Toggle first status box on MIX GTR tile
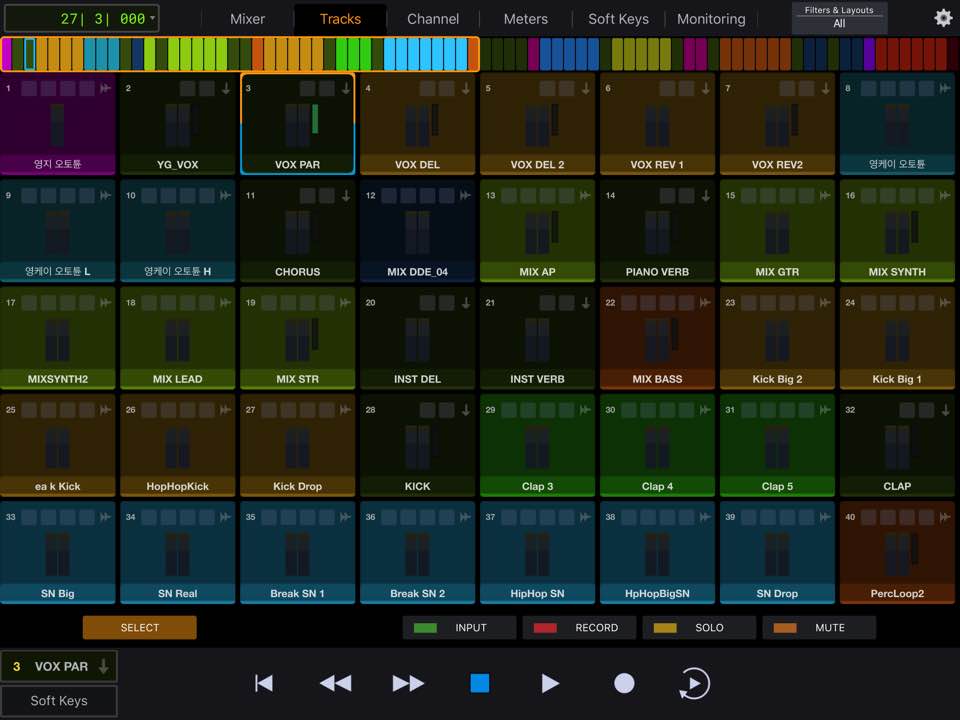This screenshot has height=720, width=960. tap(749, 195)
